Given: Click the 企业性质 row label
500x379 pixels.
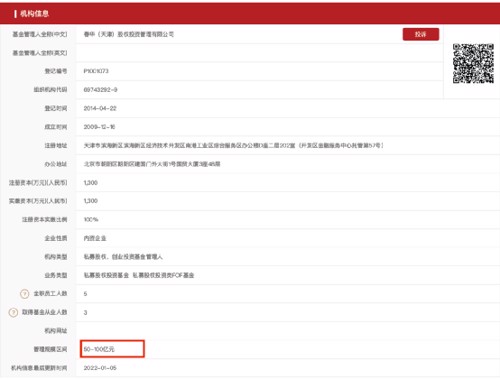Looking at the screenshot, I should [x=56, y=238].
